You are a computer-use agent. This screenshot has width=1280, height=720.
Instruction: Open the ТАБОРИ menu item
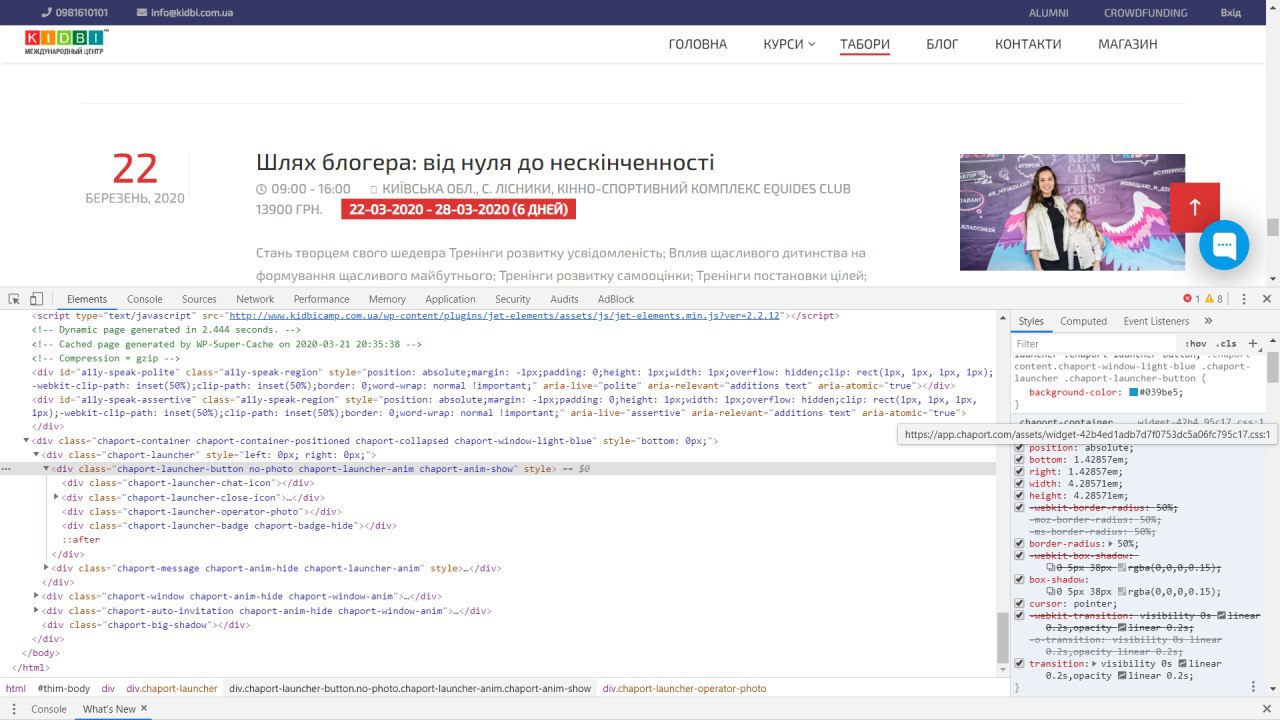[x=865, y=44]
